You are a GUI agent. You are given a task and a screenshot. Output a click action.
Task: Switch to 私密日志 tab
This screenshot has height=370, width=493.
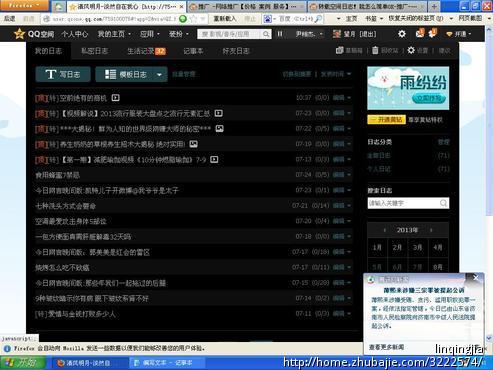pyautogui.click(x=94, y=51)
